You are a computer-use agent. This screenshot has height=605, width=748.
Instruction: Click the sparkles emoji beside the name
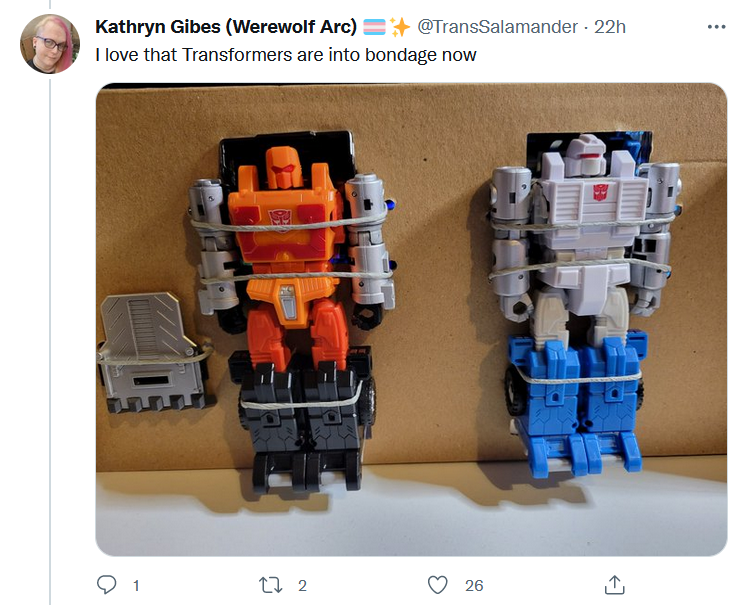[x=400, y=27]
